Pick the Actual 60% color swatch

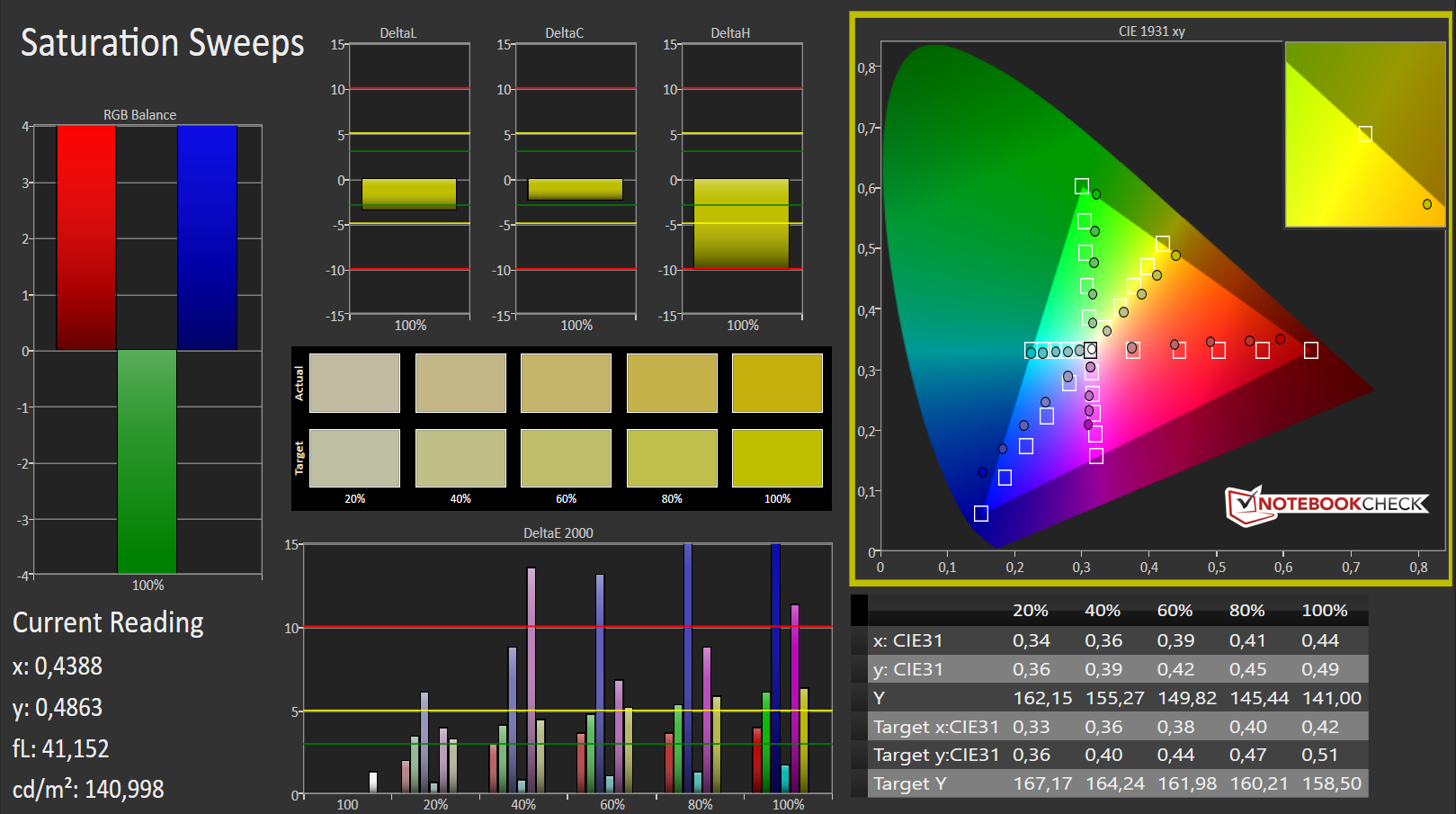(566, 383)
